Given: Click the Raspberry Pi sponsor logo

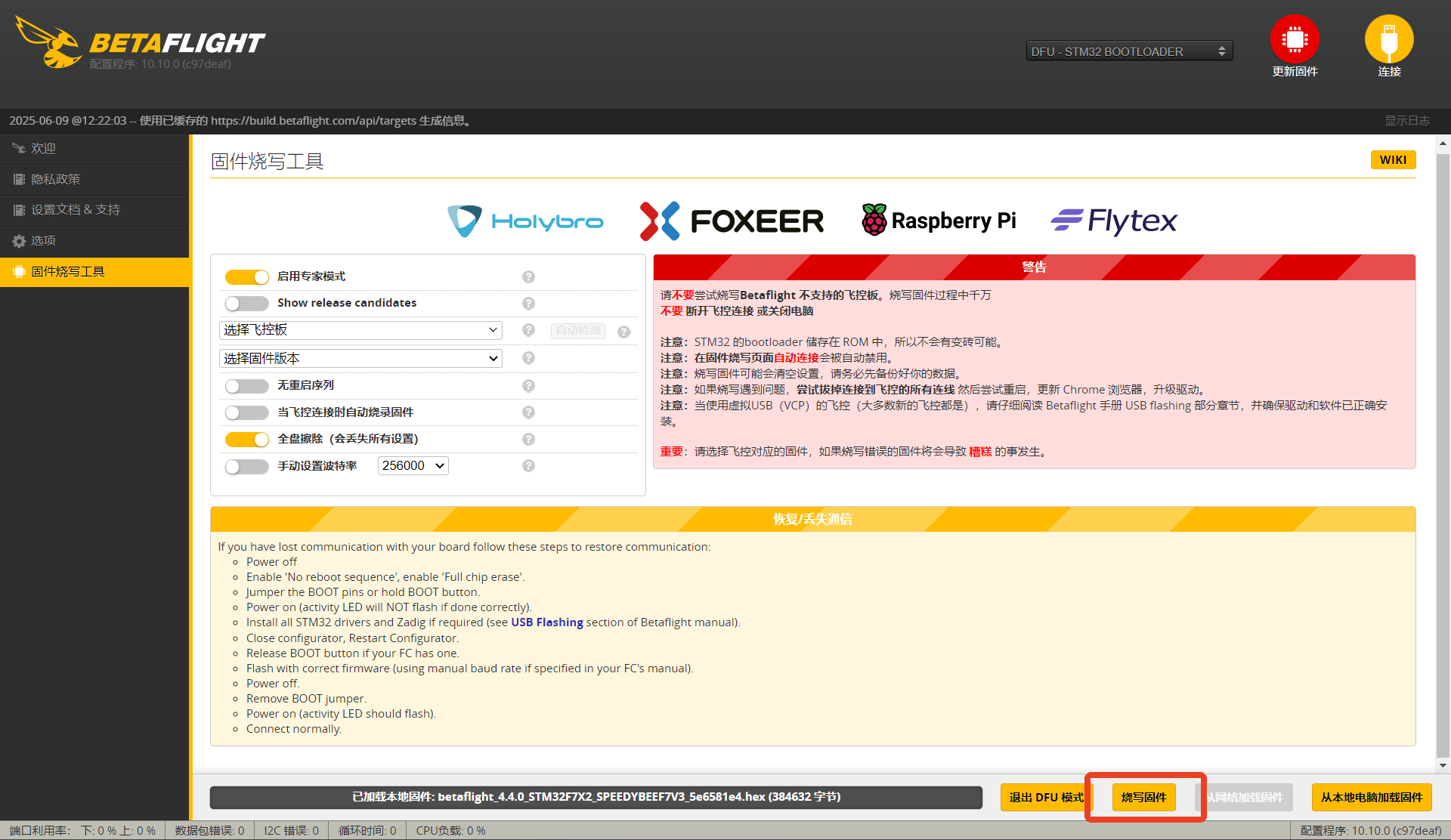Looking at the screenshot, I should click(x=939, y=221).
